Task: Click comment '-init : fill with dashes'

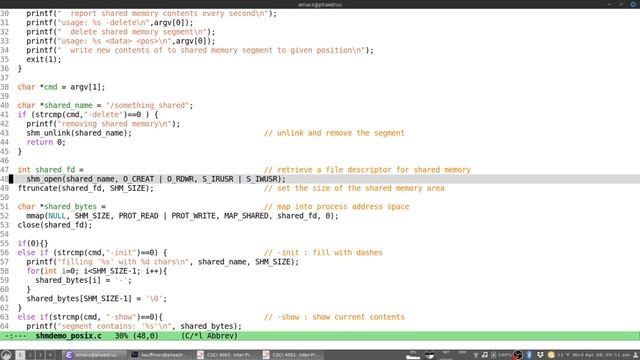Action: 323,253
